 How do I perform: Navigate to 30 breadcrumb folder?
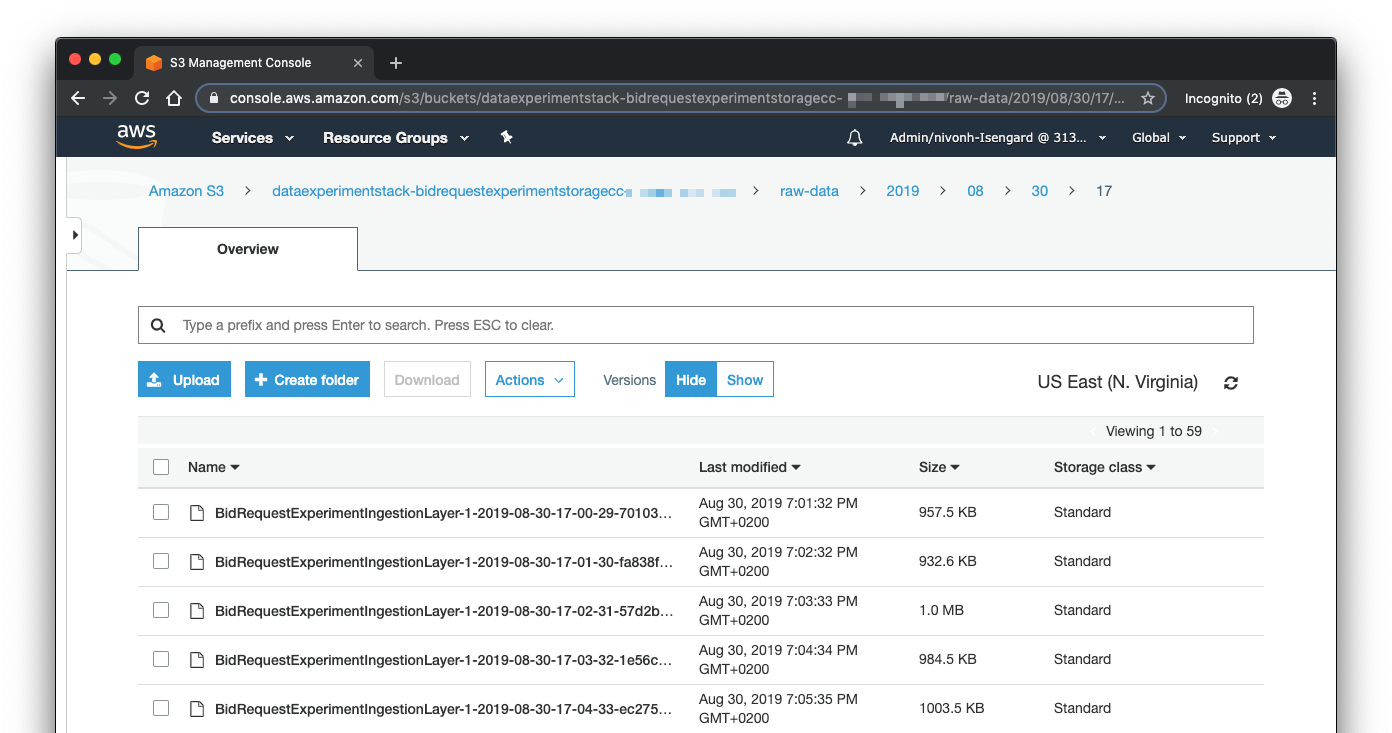(x=1040, y=191)
